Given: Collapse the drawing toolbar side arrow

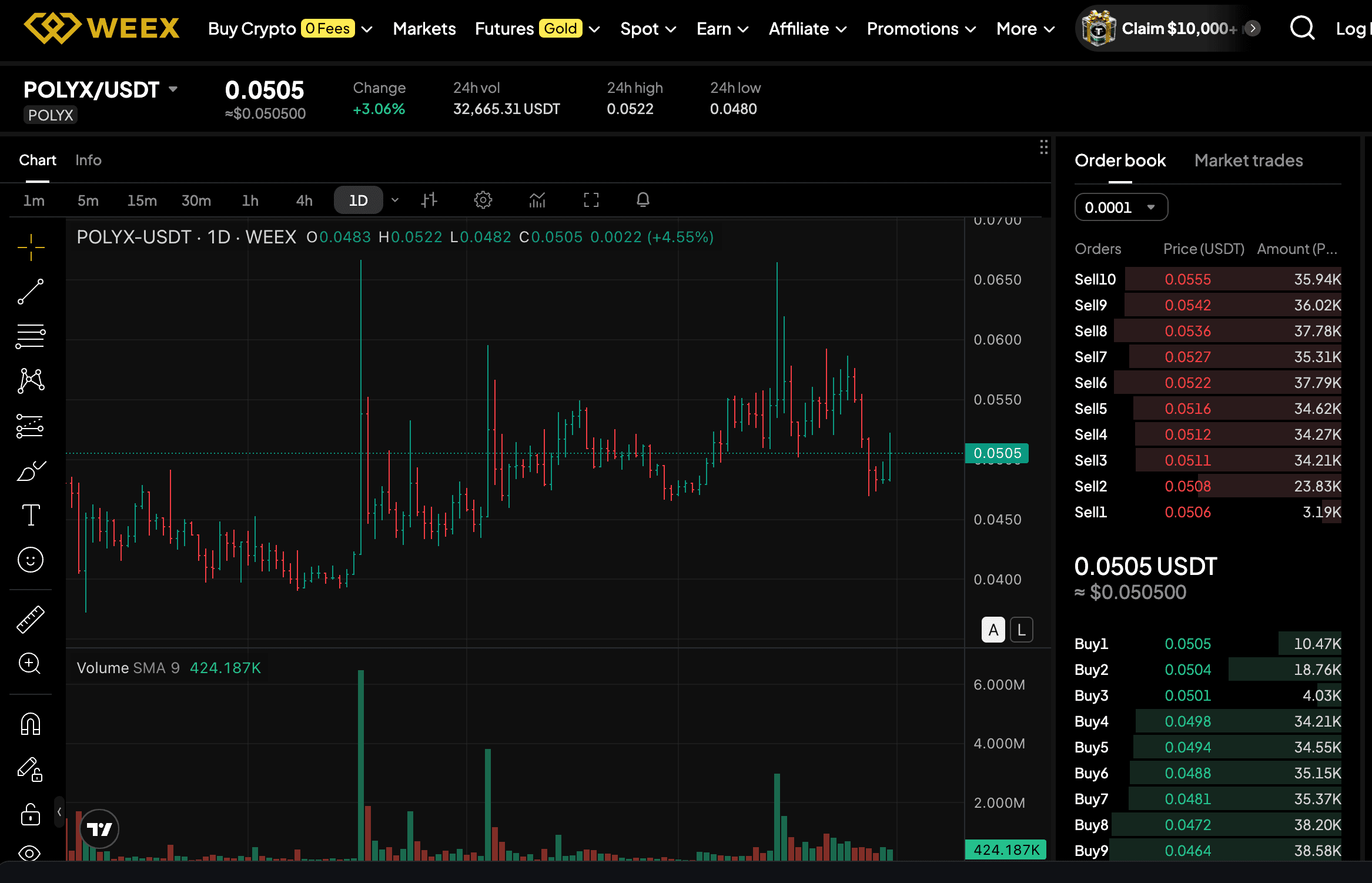Looking at the screenshot, I should click(59, 812).
